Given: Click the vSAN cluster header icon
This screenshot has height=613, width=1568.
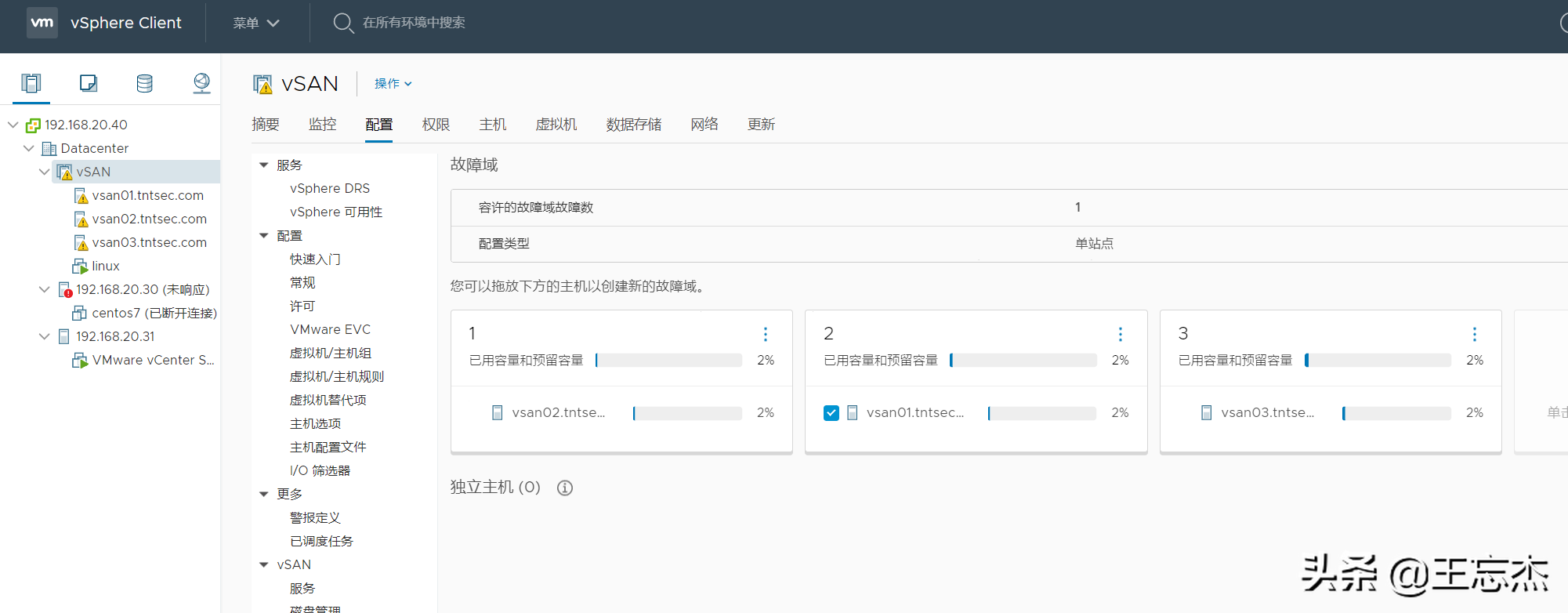Looking at the screenshot, I should pos(263,84).
